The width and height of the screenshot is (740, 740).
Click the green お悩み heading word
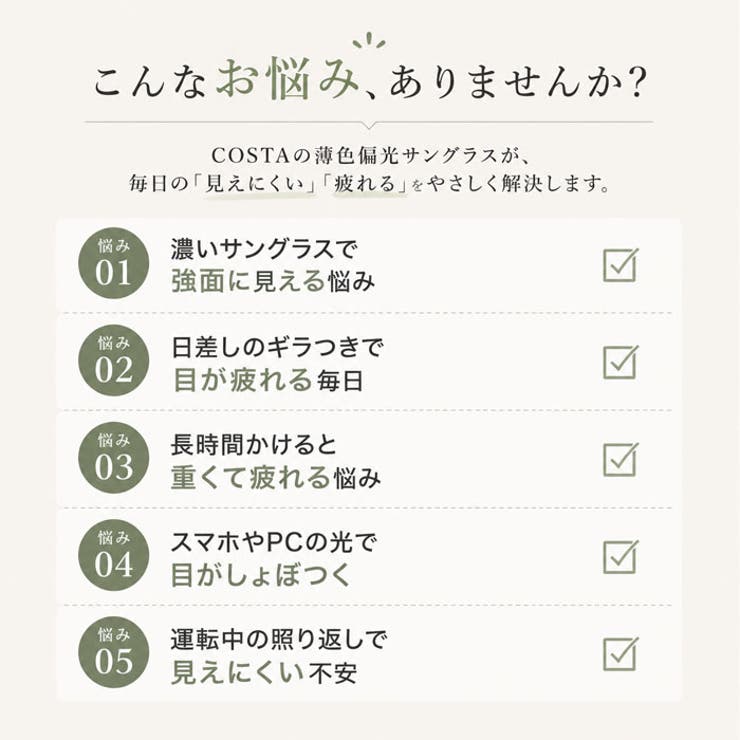[288, 79]
